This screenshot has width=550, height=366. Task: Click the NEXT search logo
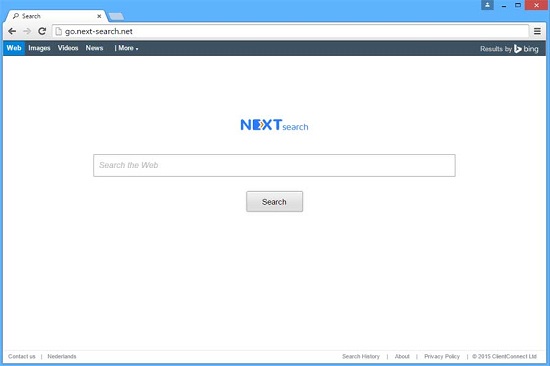(274, 125)
